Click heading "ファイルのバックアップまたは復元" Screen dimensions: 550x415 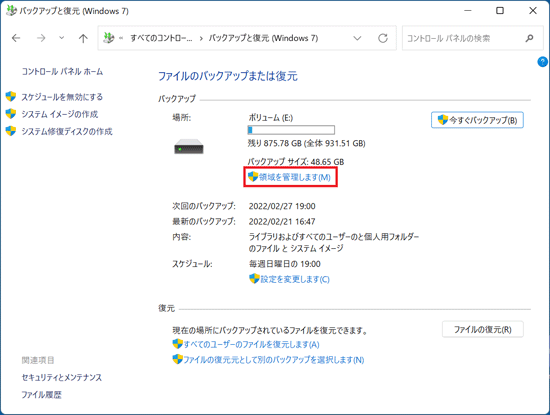coord(228,76)
